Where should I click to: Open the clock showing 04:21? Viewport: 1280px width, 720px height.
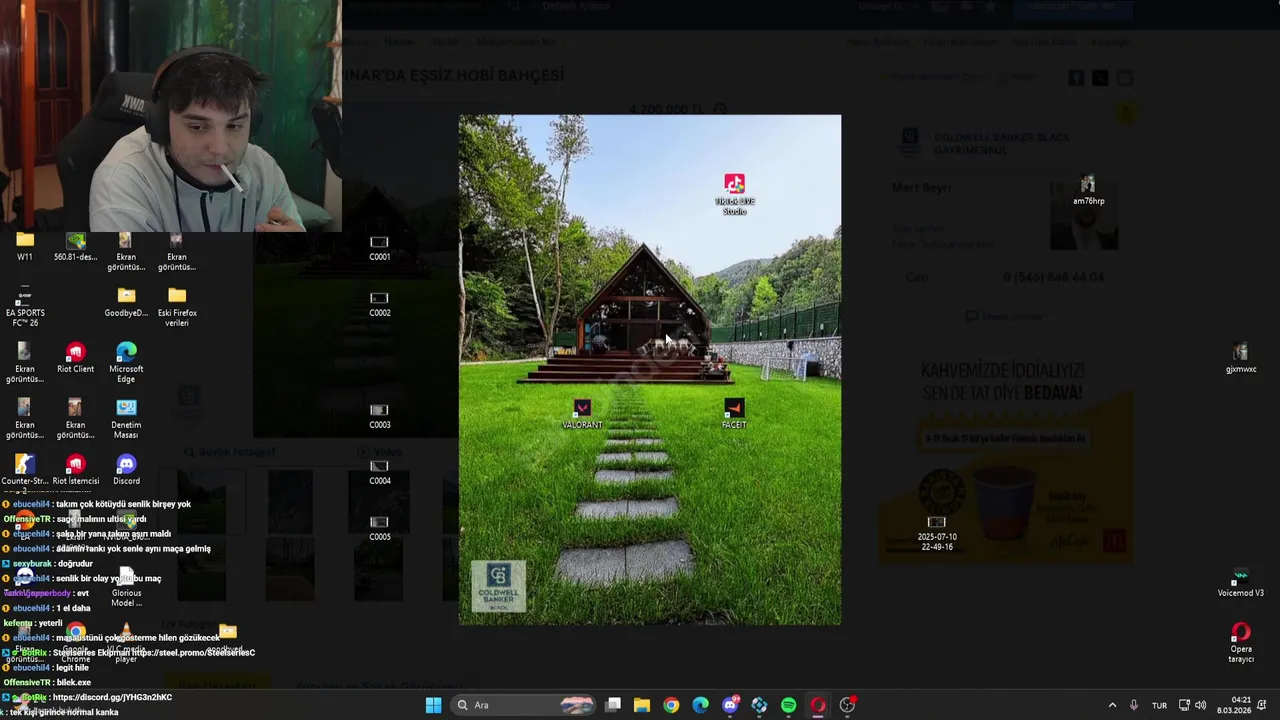click(1240, 705)
